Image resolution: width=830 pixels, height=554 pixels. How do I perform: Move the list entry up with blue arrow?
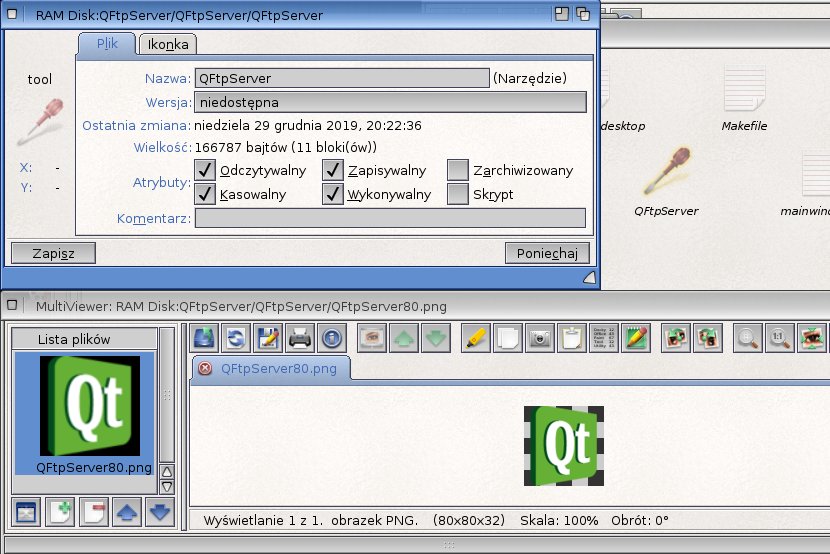pos(127,512)
